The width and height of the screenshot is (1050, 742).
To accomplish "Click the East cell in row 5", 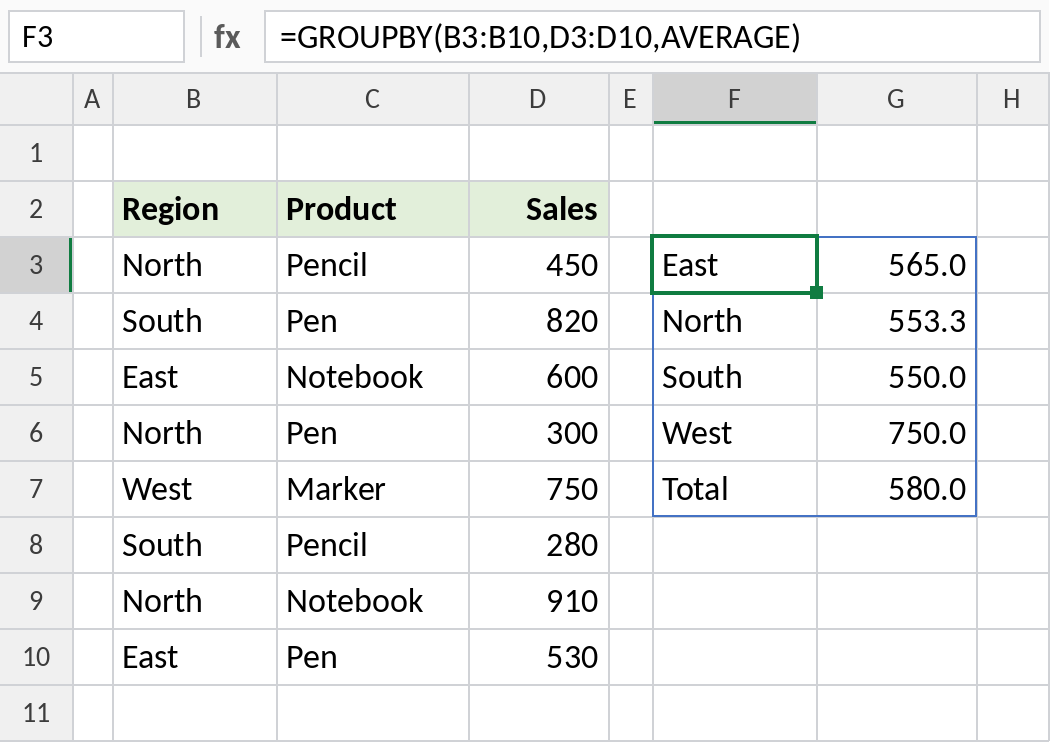I will pos(195,377).
